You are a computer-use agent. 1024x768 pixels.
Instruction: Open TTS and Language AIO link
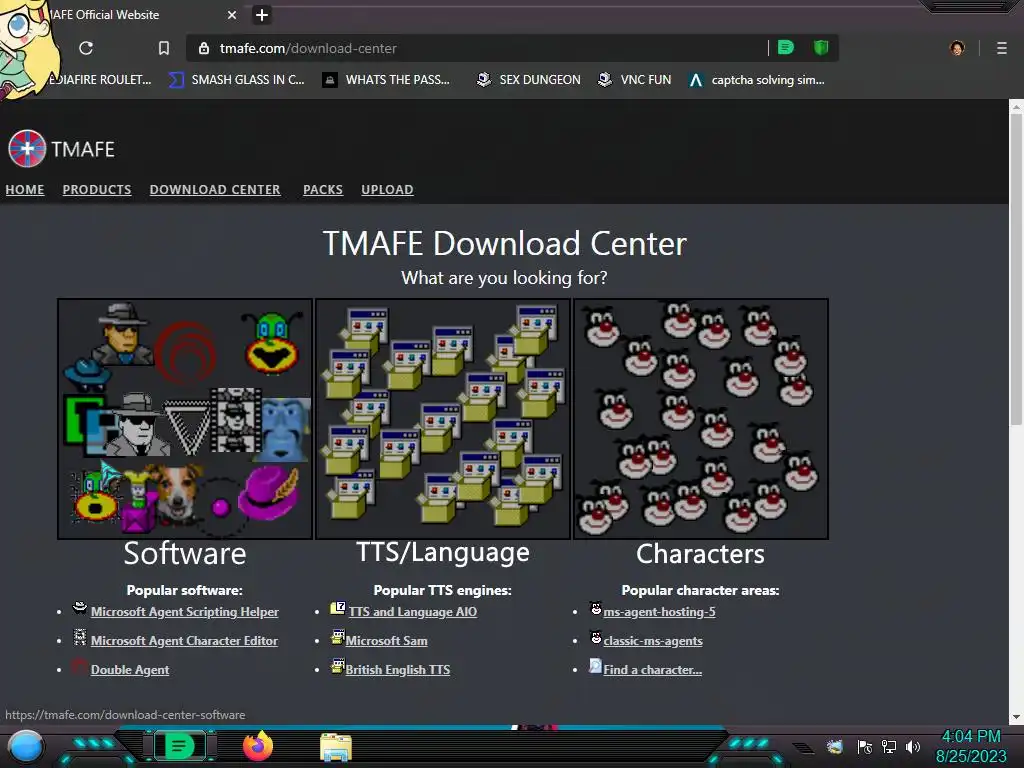pyautogui.click(x=413, y=612)
